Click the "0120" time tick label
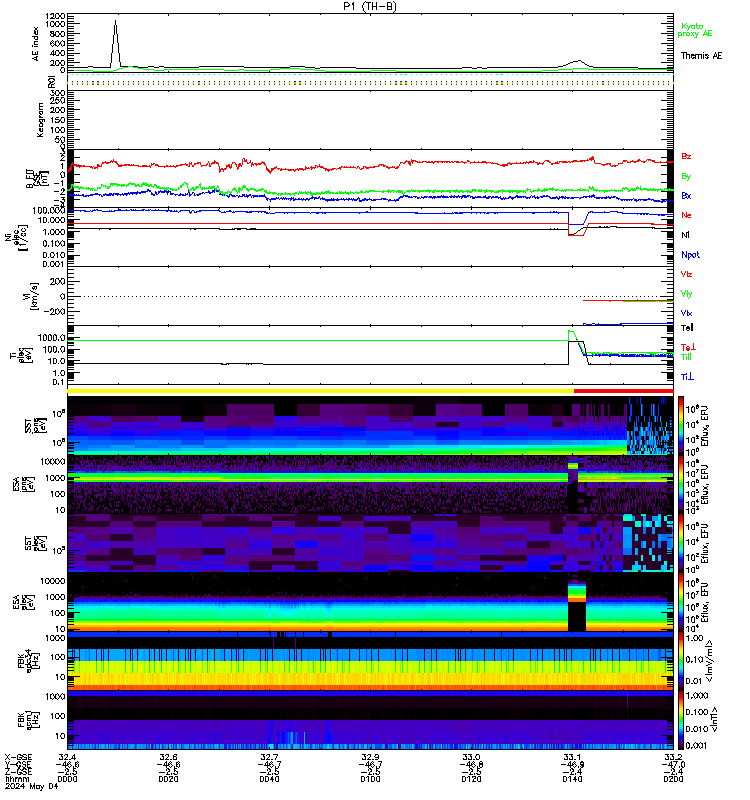The image size is (750, 800). pyautogui.click(x=471, y=779)
